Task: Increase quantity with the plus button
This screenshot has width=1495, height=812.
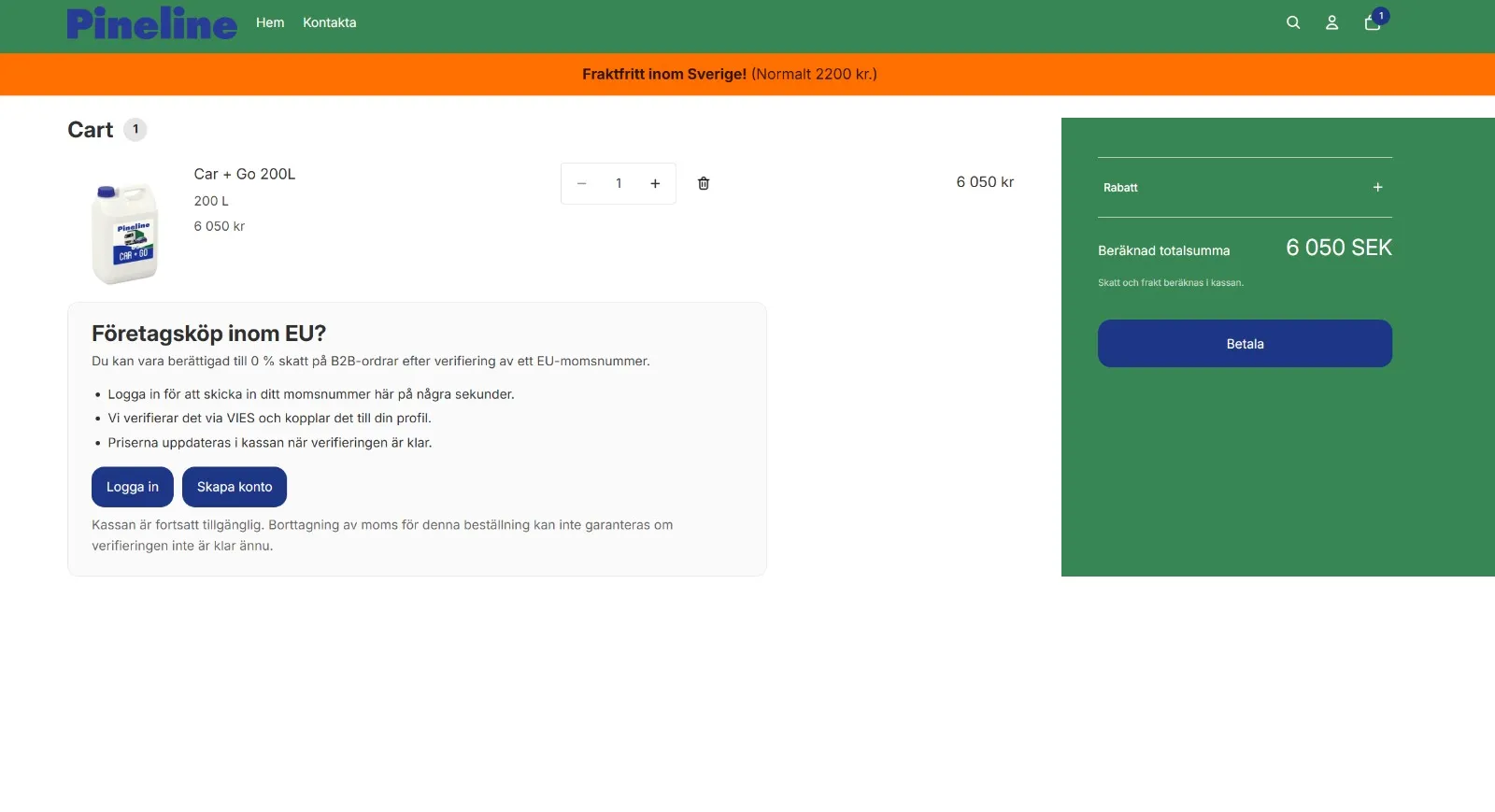Action: (x=656, y=184)
